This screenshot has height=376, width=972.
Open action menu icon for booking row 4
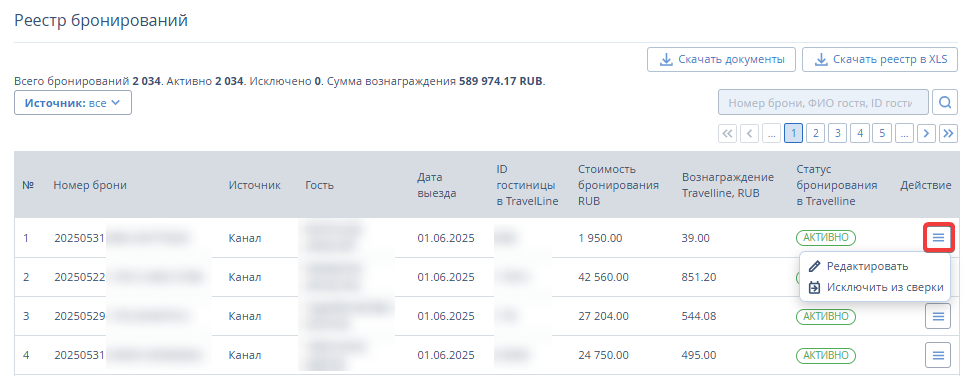[x=938, y=356]
